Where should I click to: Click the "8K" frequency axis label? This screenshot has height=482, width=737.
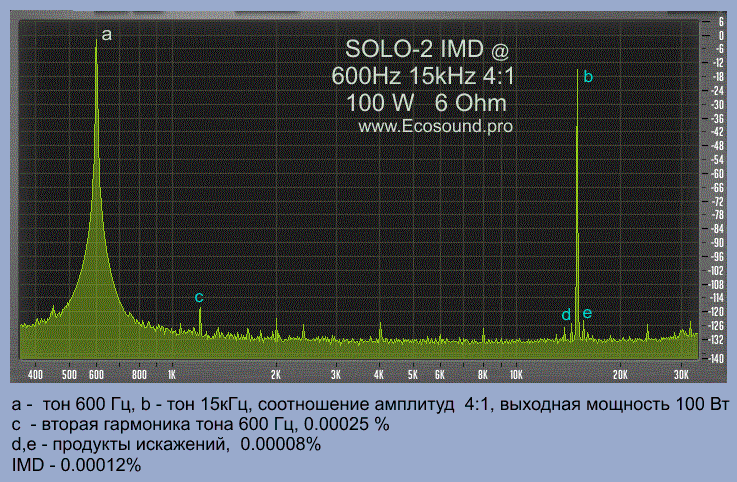483,375
